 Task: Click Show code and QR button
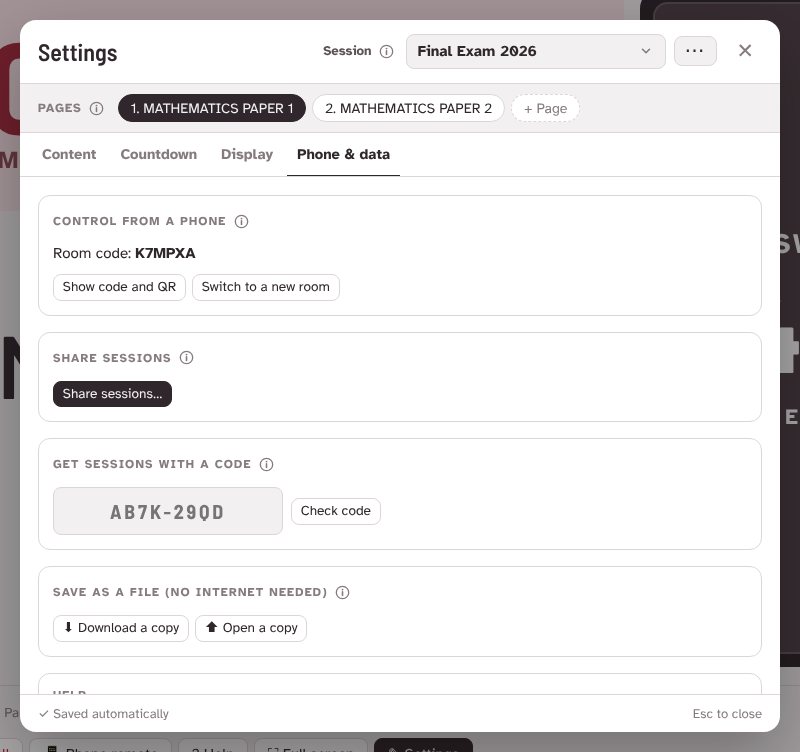click(x=119, y=287)
